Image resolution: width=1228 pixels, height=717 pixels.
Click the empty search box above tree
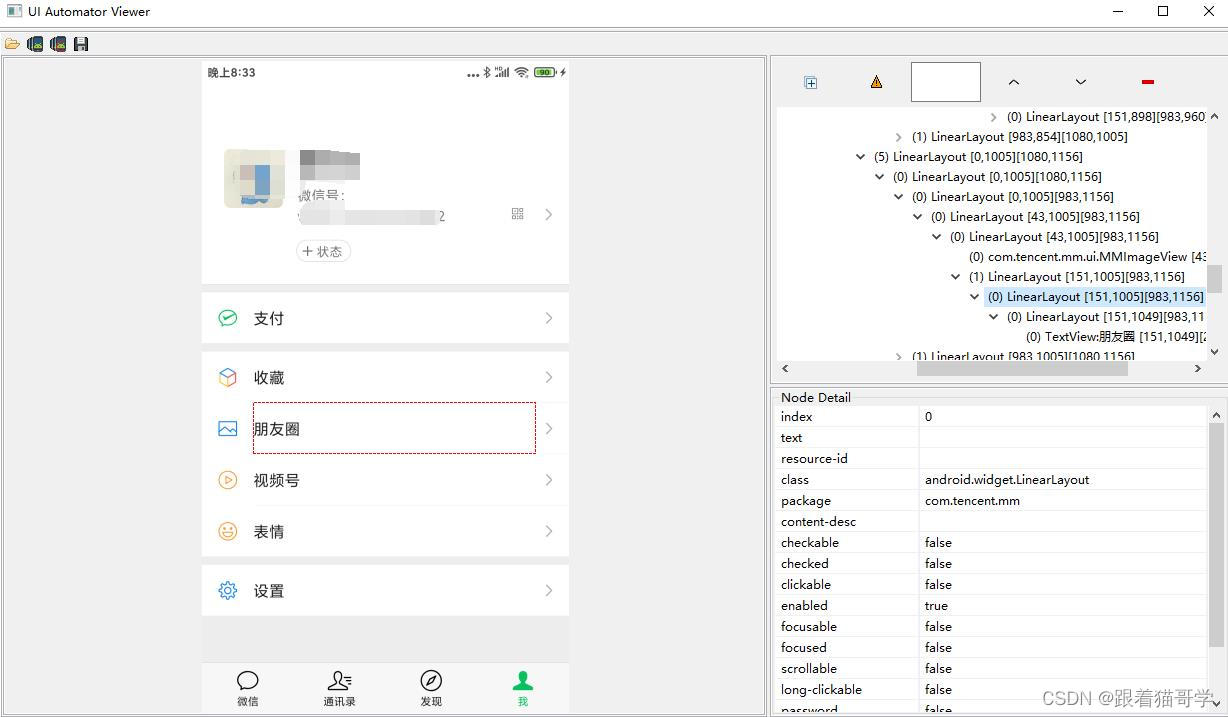[x=945, y=82]
